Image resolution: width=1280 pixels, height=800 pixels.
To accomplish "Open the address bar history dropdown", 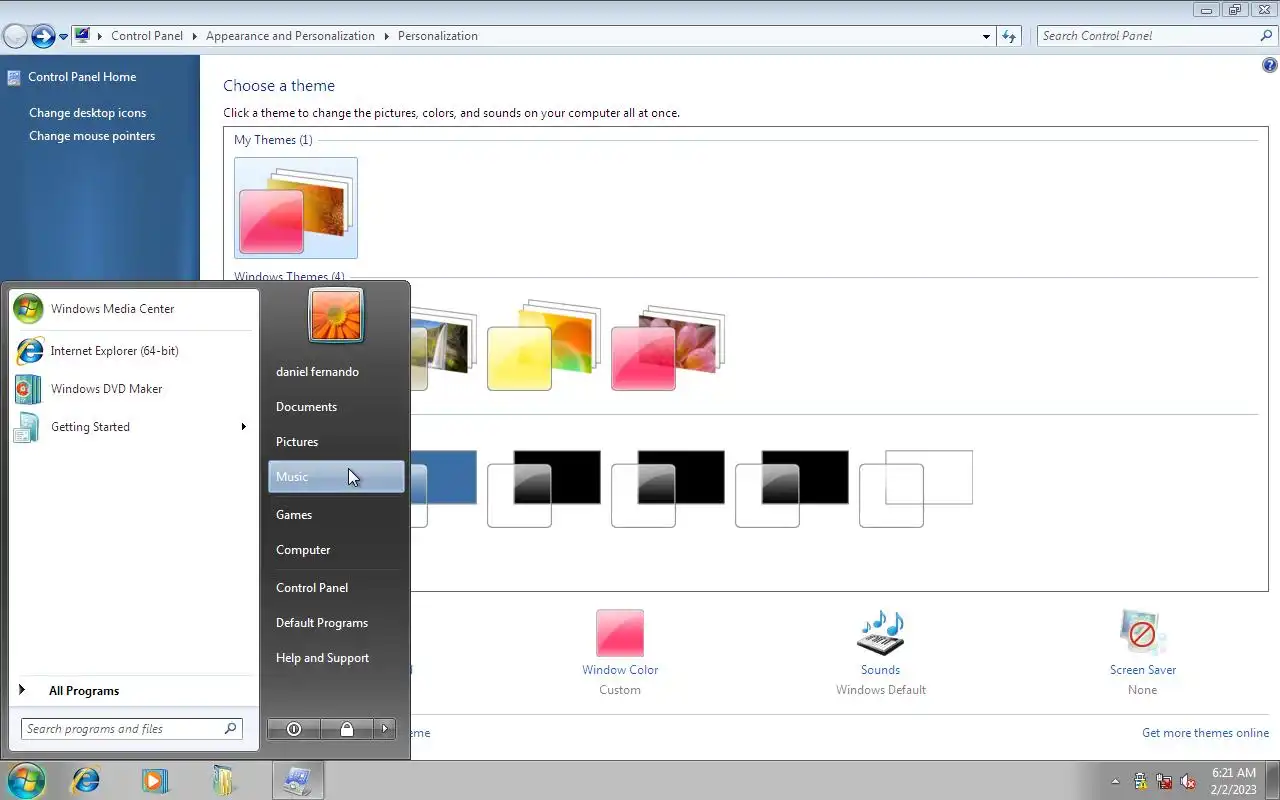I will [x=987, y=36].
